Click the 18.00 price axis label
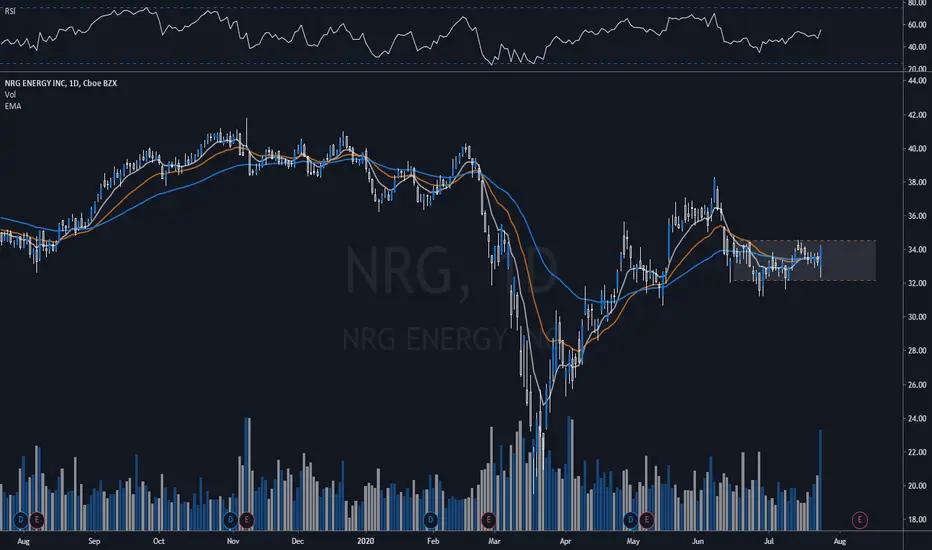The image size is (932, 550). (917, 519)
